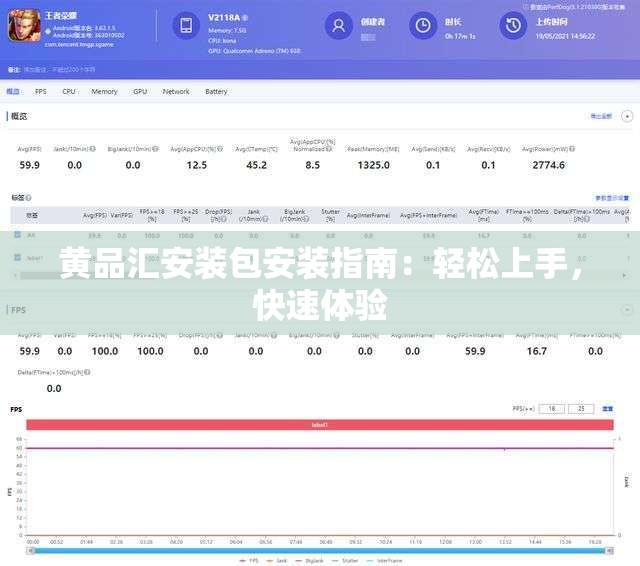Click the Avg(AppCPU) value 12.5

click(x=197, y=165)
